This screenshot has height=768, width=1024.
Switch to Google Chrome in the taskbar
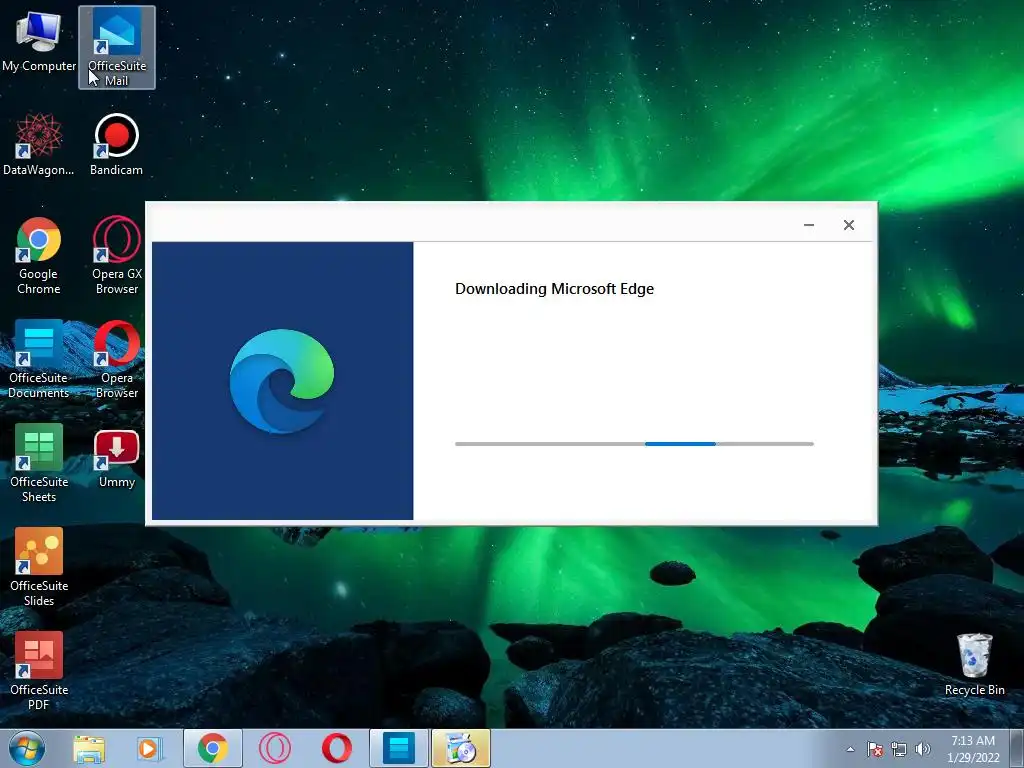[213, 748]
